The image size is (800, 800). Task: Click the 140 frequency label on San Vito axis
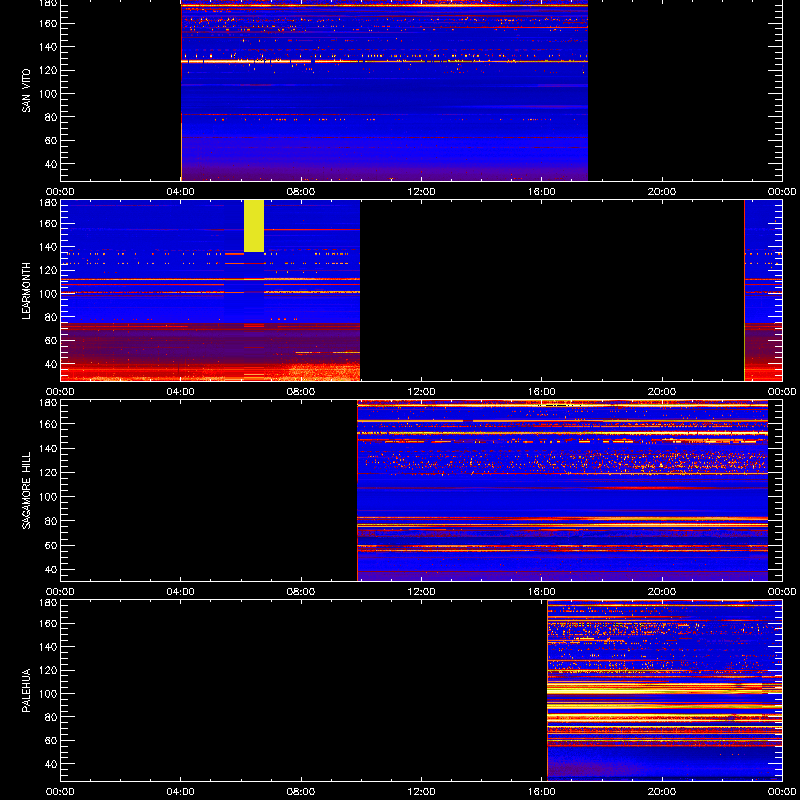(48, 47)
